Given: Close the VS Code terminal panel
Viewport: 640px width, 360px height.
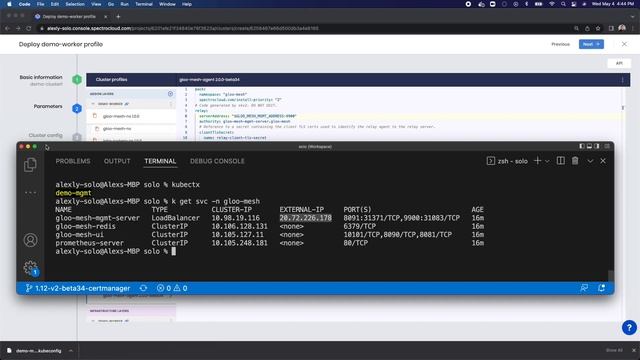Looking at the screenshot, I should click(603, 161).
